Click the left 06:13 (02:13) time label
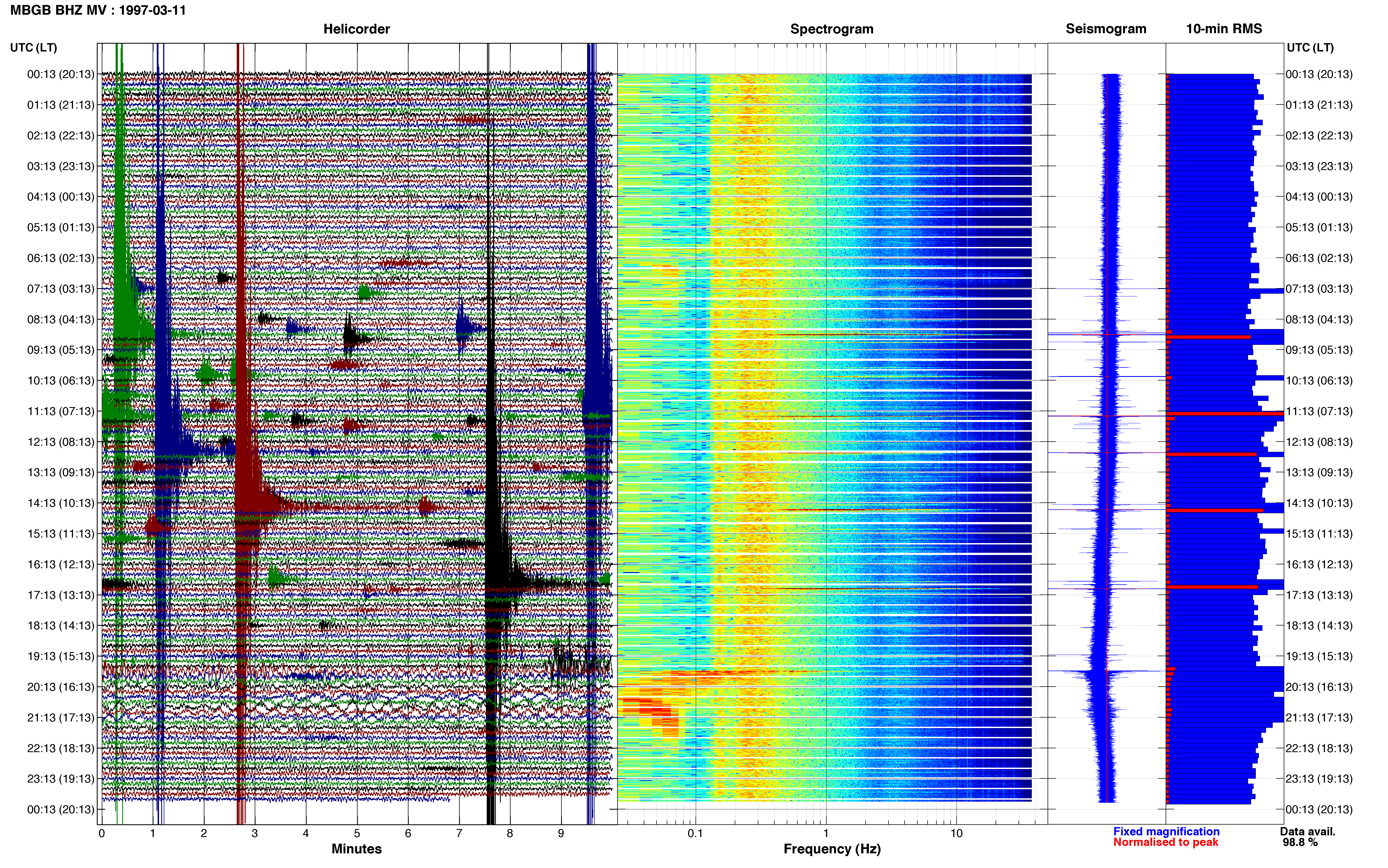 (x=61, y=258)
